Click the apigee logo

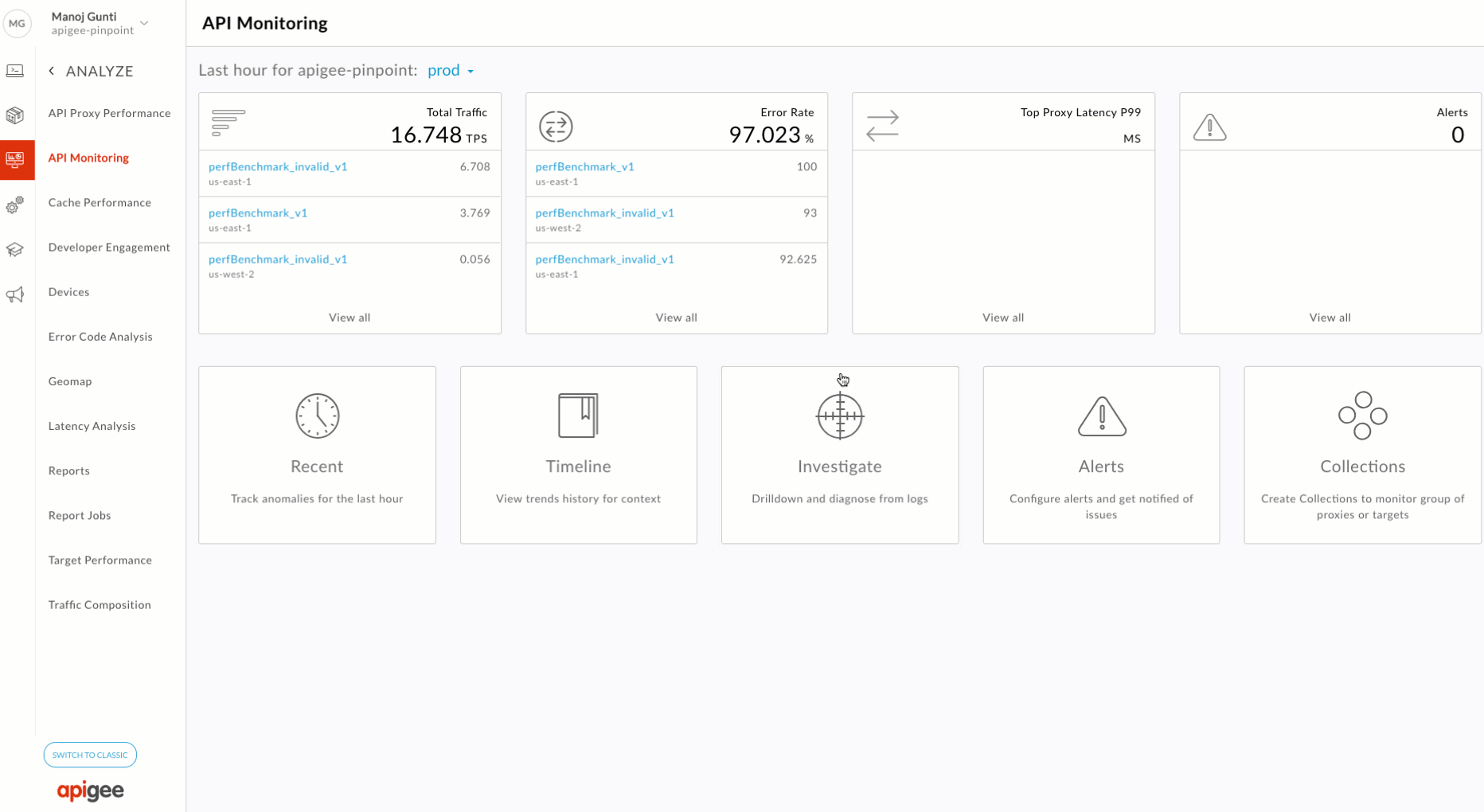coord(91,791)
